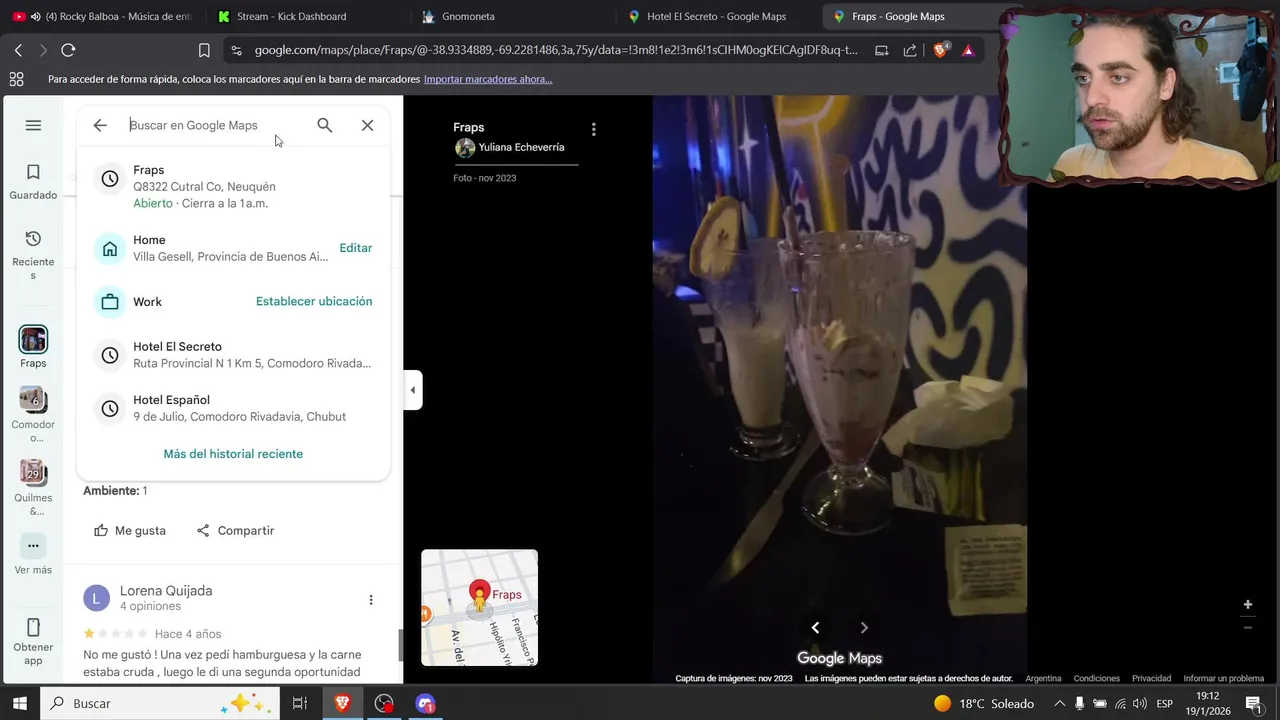Click the Ver más three-dots button
The width and height of the screenshot is (1280, 720).
coord(33,546)
